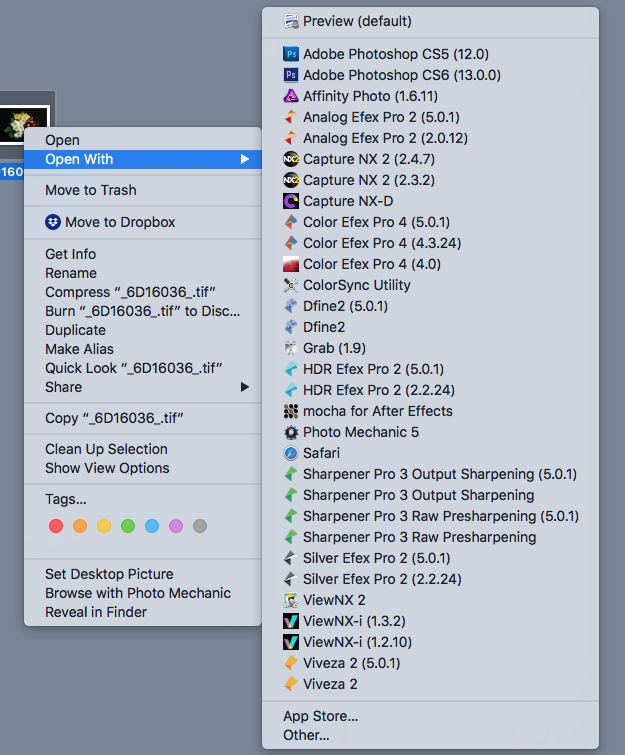This screenshot has width=625, height=755.
Task: Choose Other… to pick an application
Action: [x=430, y=735]
